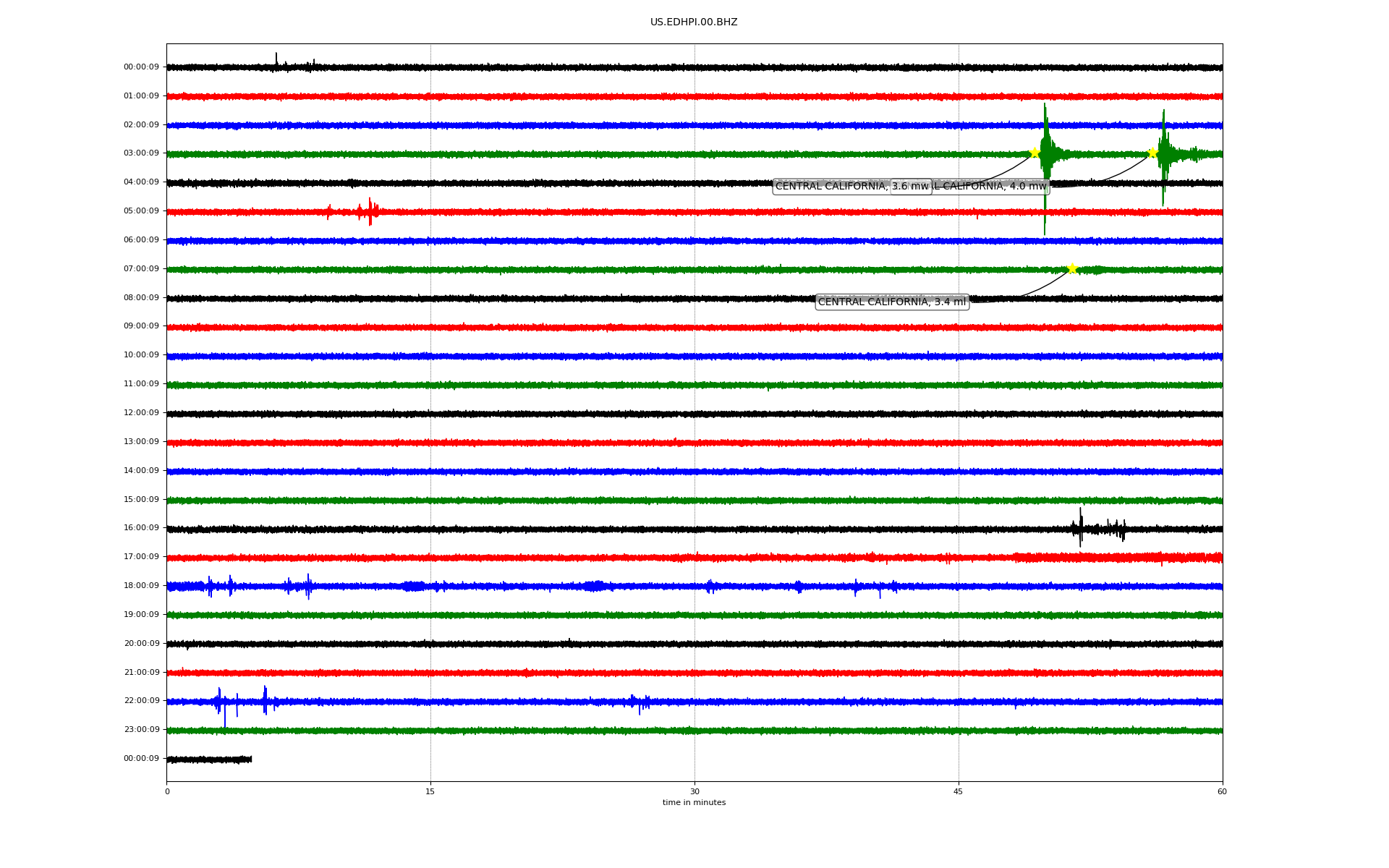Click the US.EDHPI.00.BHZ plot title
The height and width of the screenshot is (868, 1389).
(693, 22)
